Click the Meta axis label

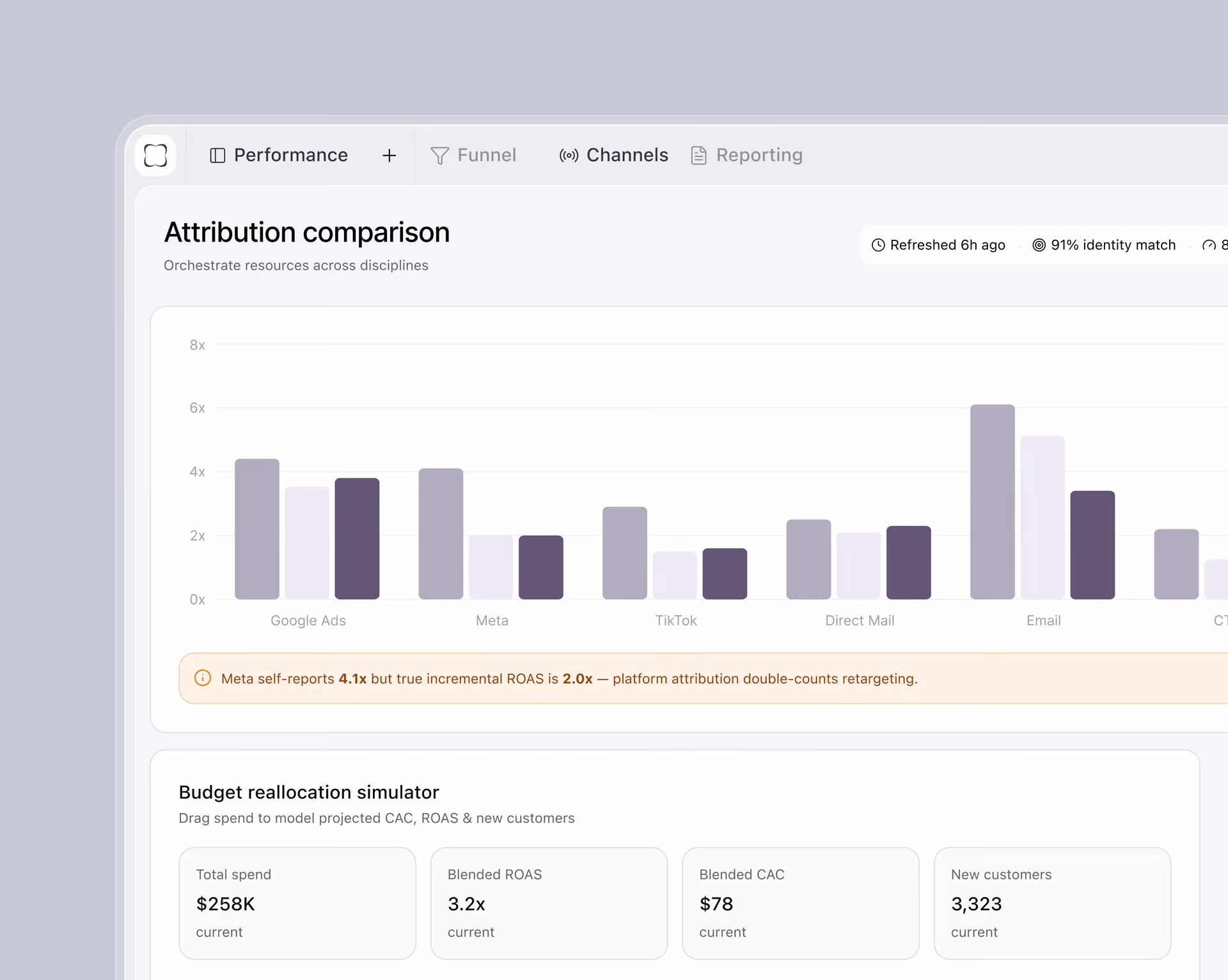(492, 620)
